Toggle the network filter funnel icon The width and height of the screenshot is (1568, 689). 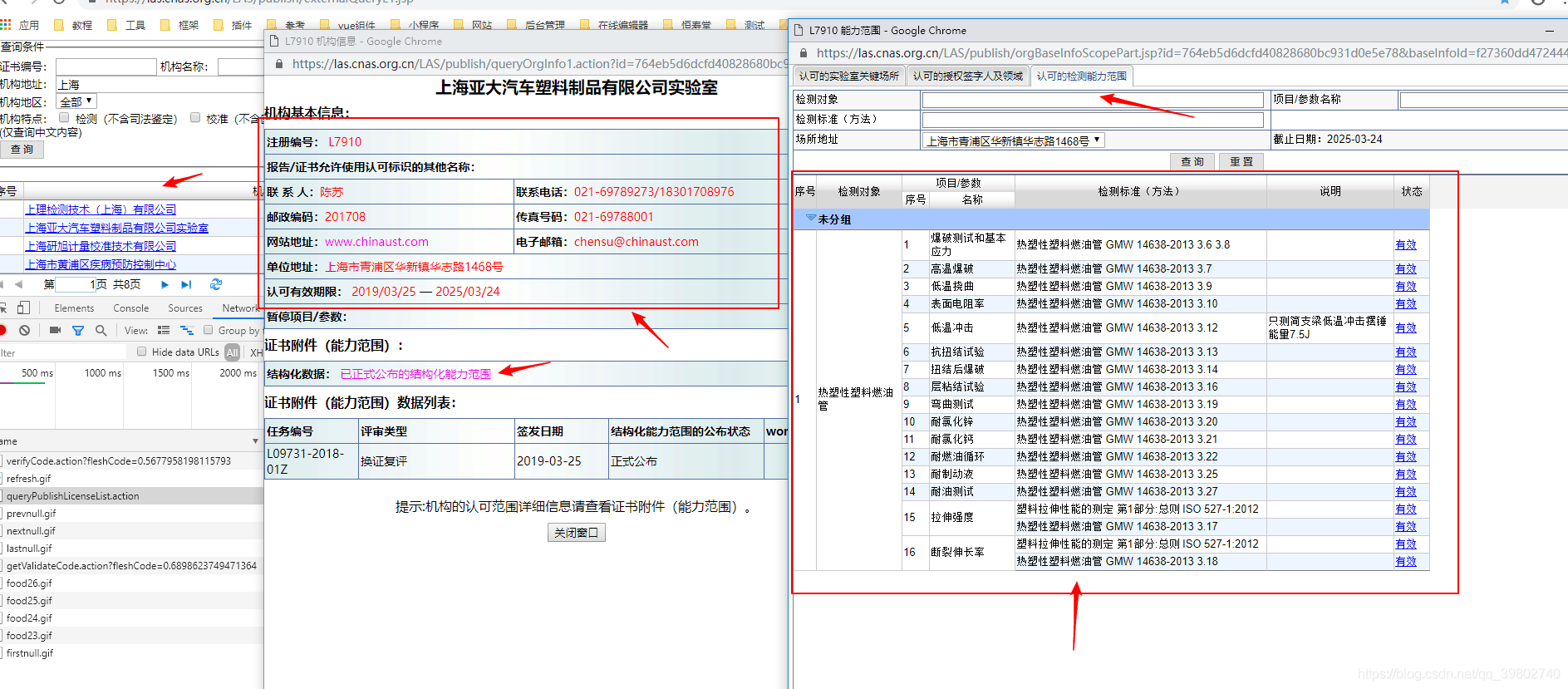pos(78,330)
